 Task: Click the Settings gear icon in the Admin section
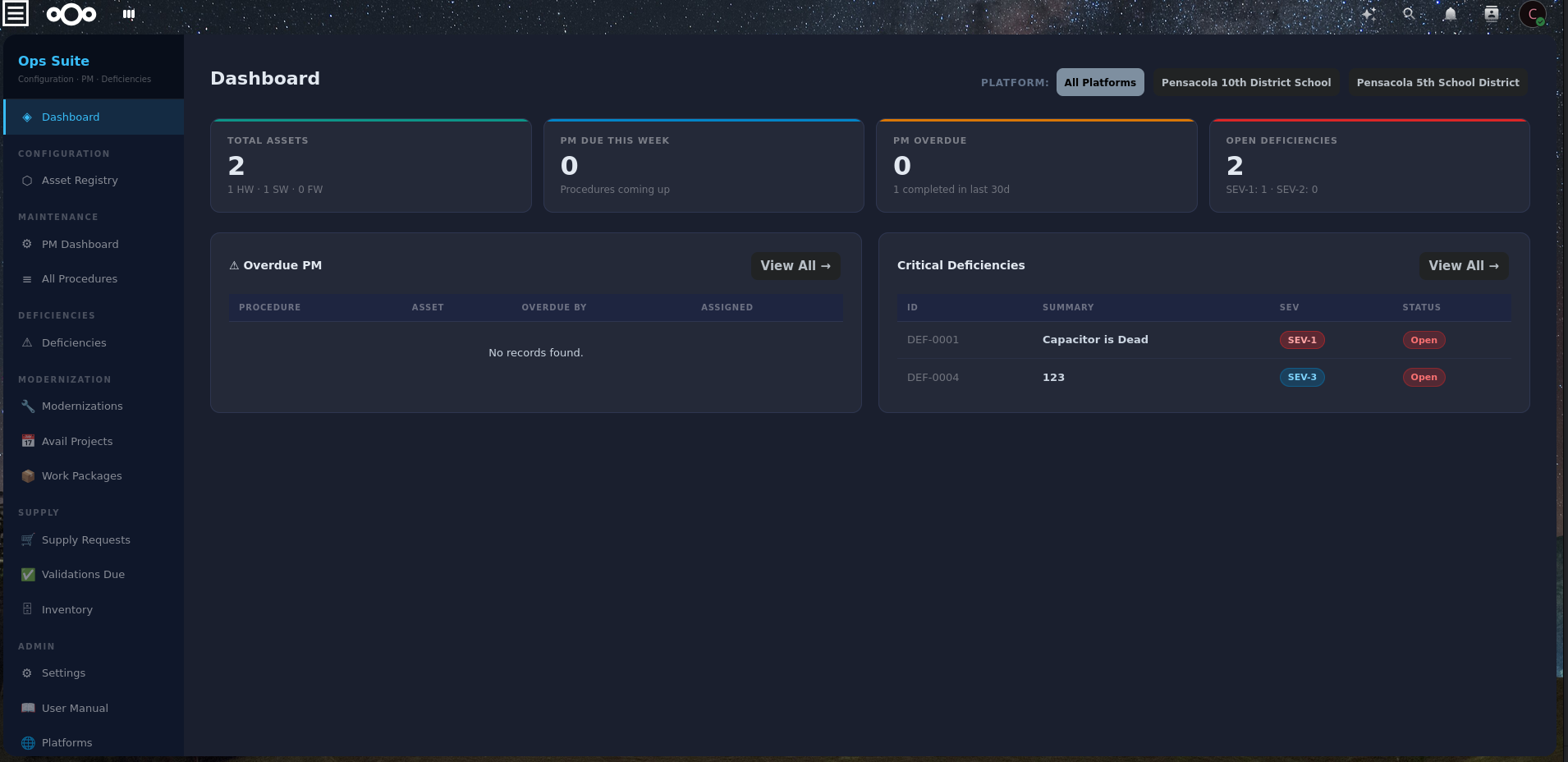click(x=27, y=673)
